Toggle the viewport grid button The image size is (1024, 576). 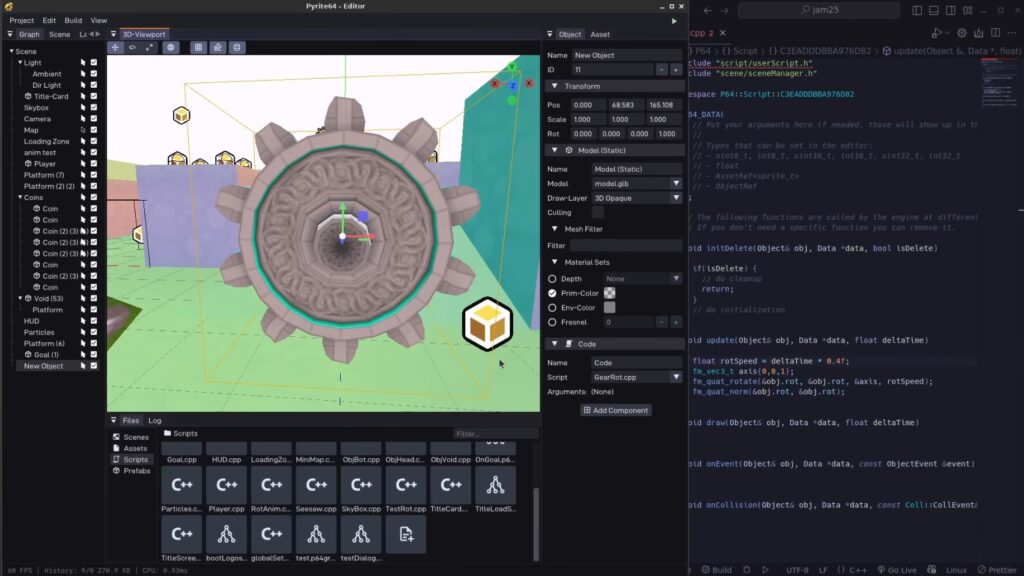[x=198, y=47]
